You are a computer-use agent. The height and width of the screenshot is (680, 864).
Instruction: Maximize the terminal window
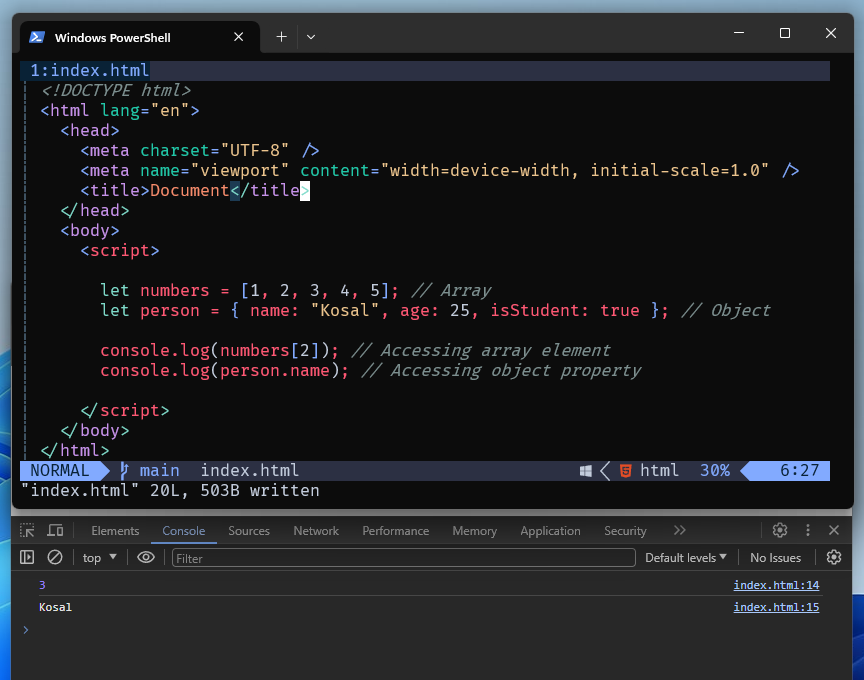click(785, 33)
